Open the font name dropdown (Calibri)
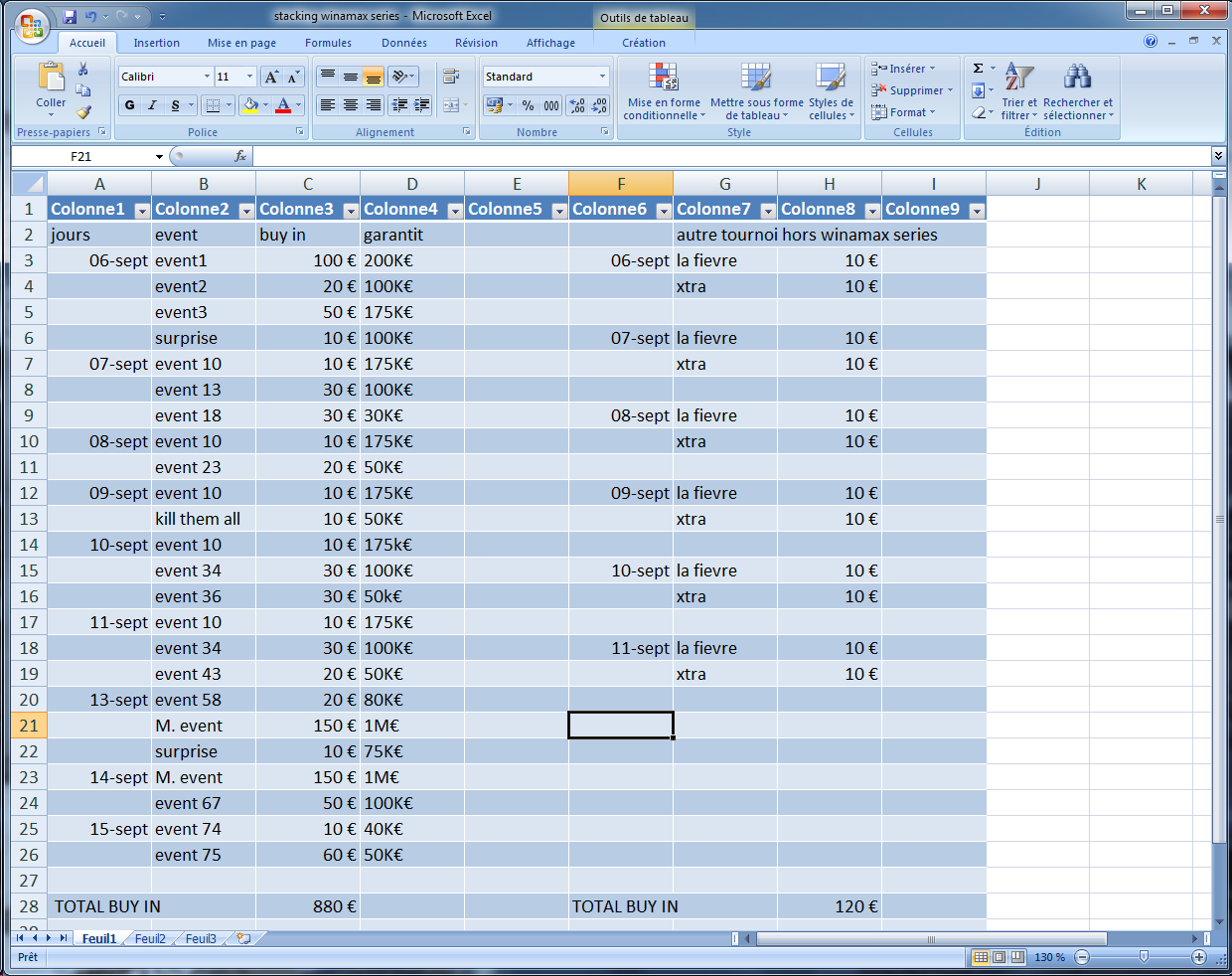This screenshot has width=1232, height=976. (x=208, y=77)
